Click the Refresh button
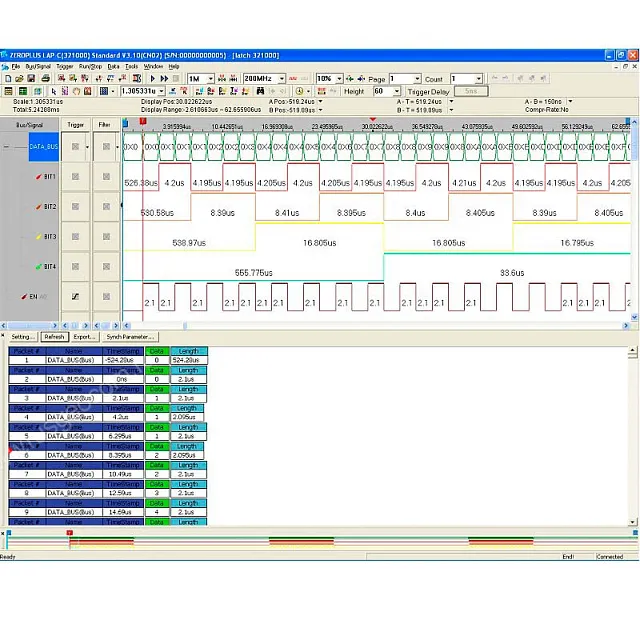 [x=54, y=337]
